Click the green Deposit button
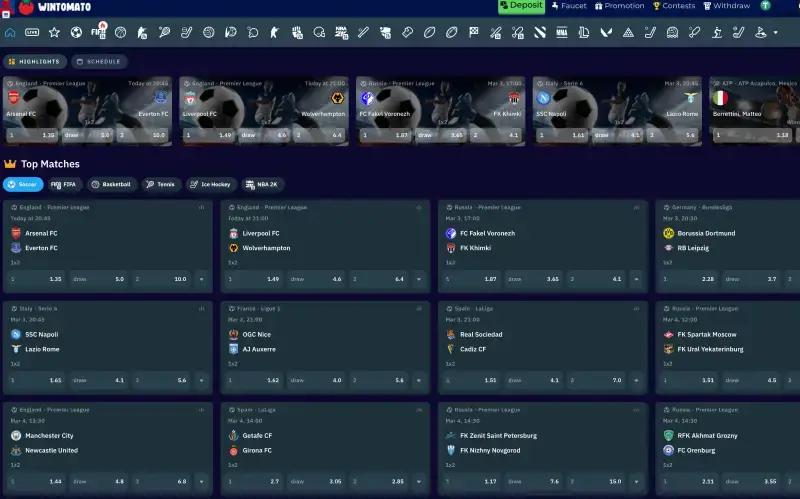 point(521,6)
